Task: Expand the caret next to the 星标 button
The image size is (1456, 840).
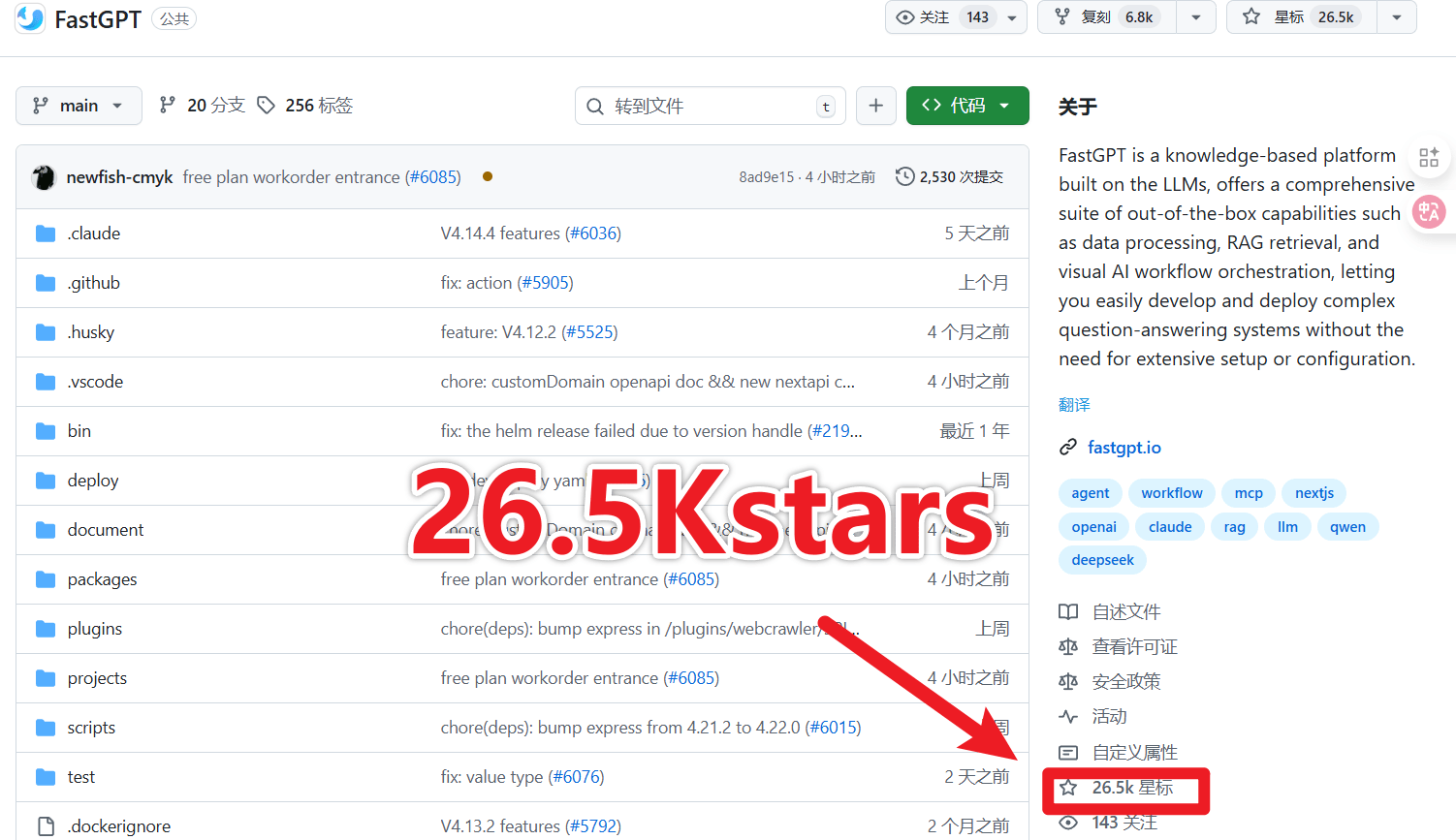Action: click(x=1396, y=16)
